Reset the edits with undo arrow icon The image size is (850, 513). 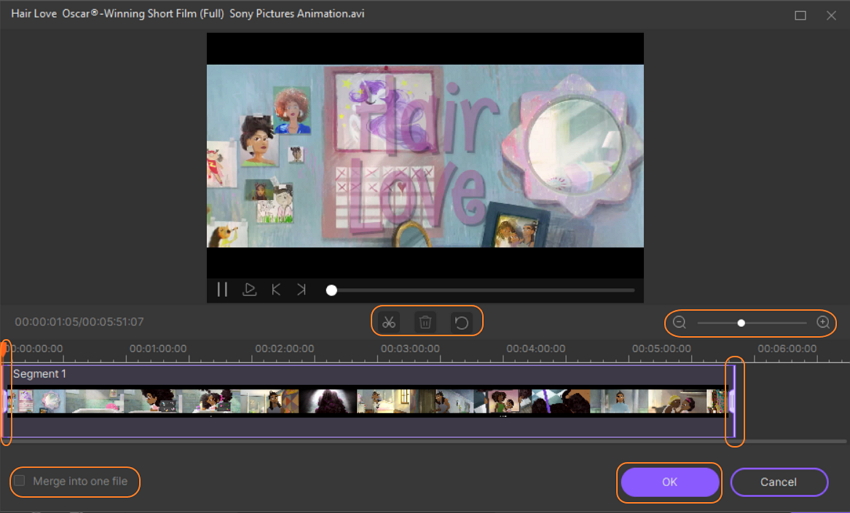(461, 323)
